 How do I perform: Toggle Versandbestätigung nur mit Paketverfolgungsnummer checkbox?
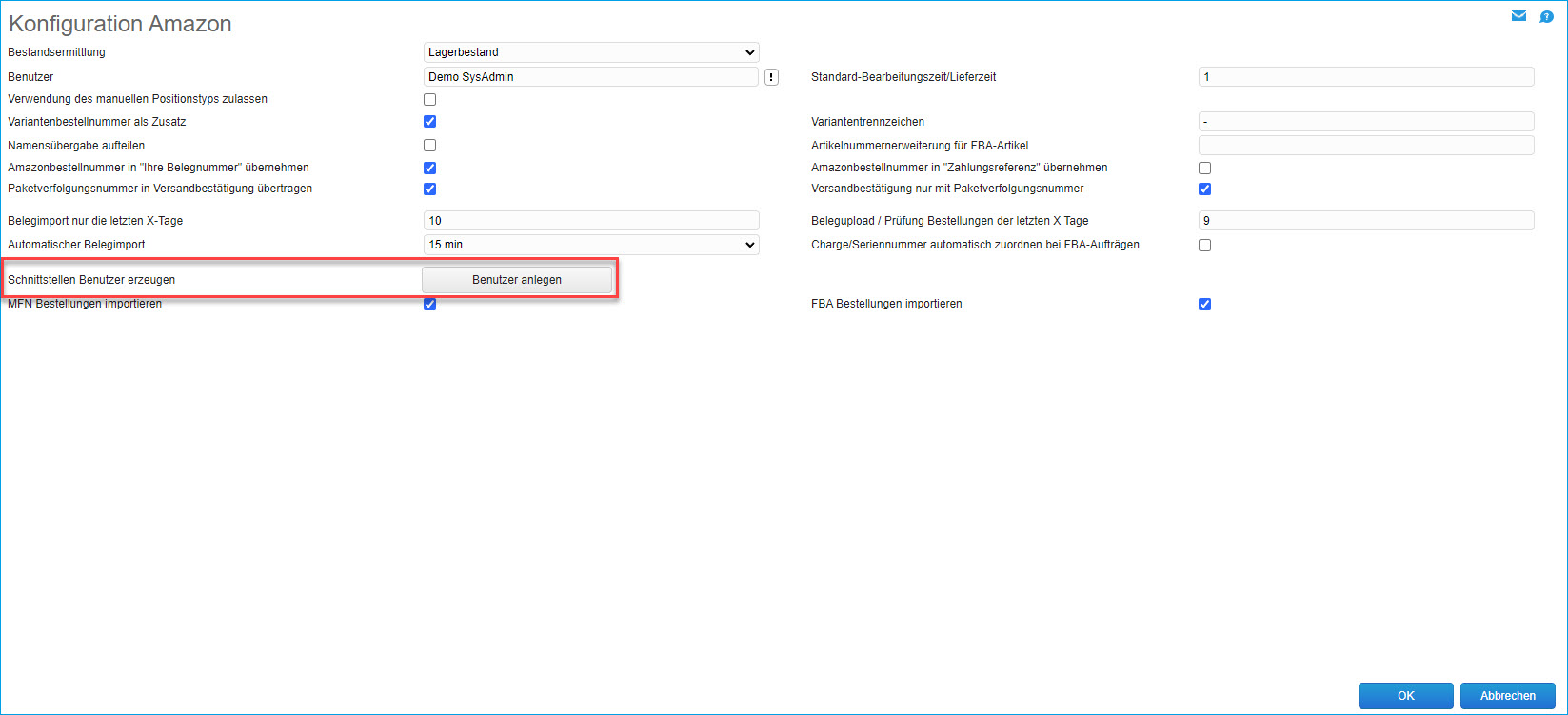pyautogui.click(x=1205, y=189)
